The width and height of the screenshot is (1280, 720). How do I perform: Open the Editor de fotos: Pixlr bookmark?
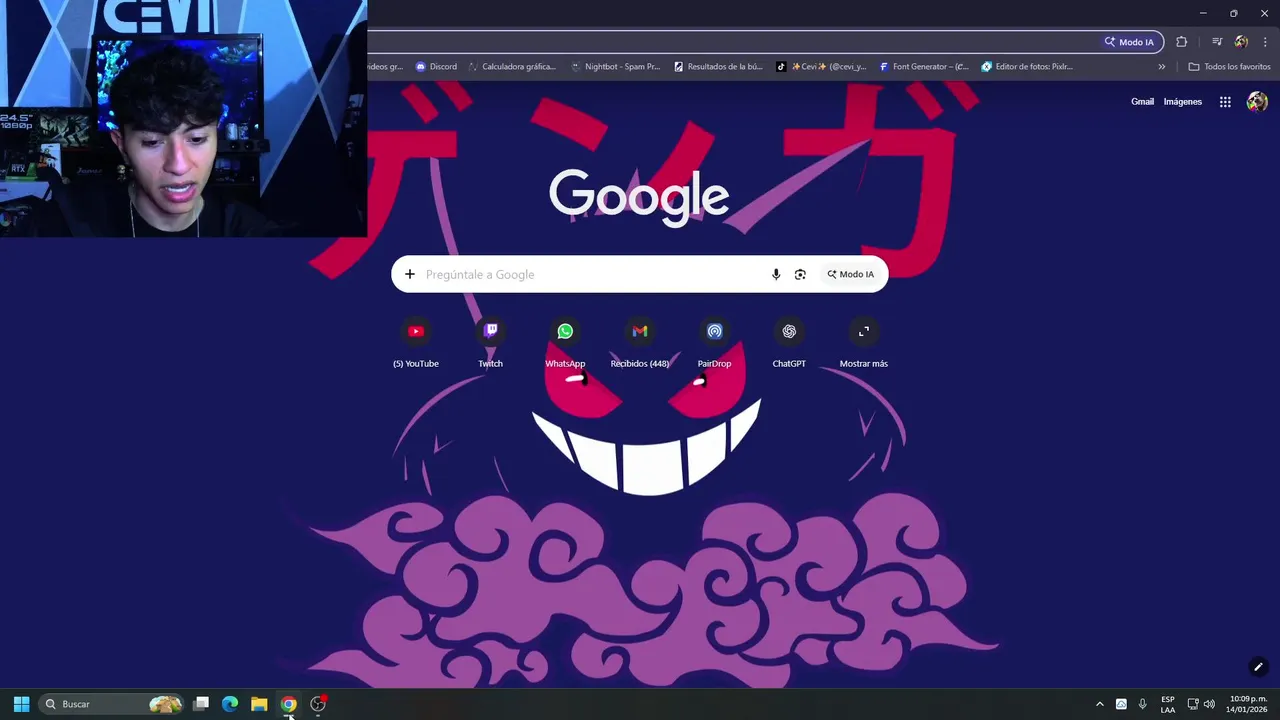[x=1027, y=67]
